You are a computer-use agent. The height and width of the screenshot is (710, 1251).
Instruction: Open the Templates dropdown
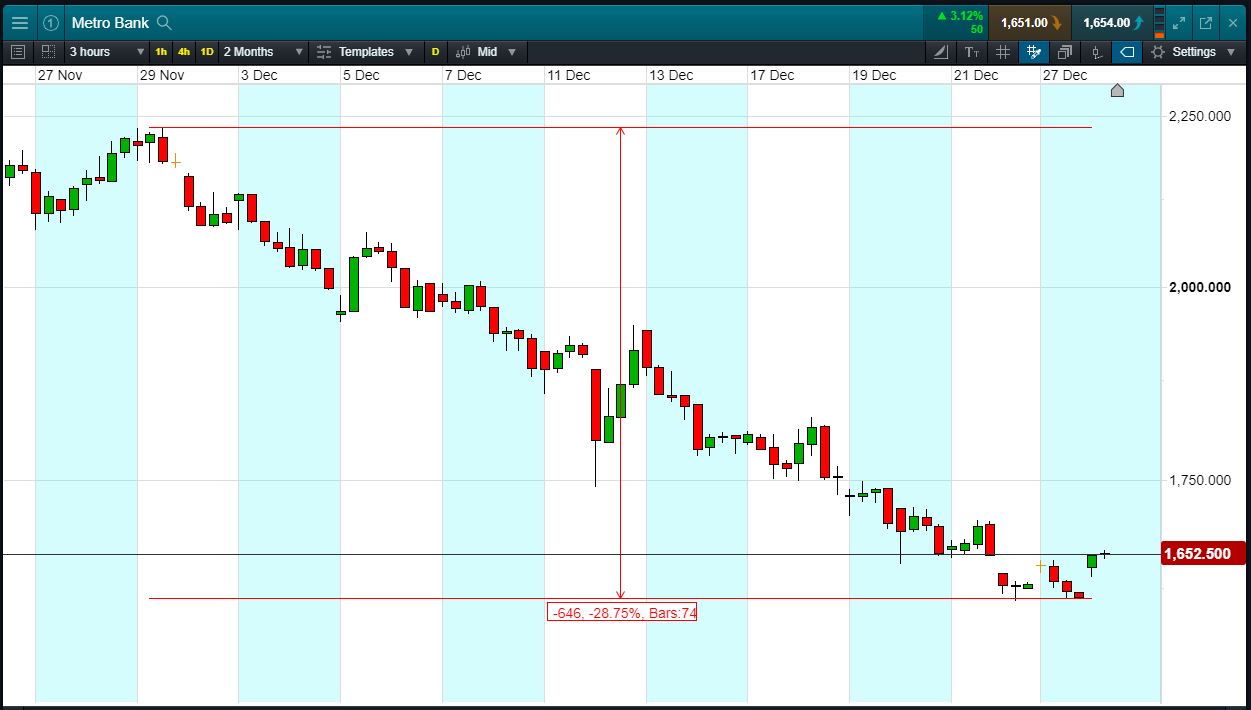(x=365, y=52)
